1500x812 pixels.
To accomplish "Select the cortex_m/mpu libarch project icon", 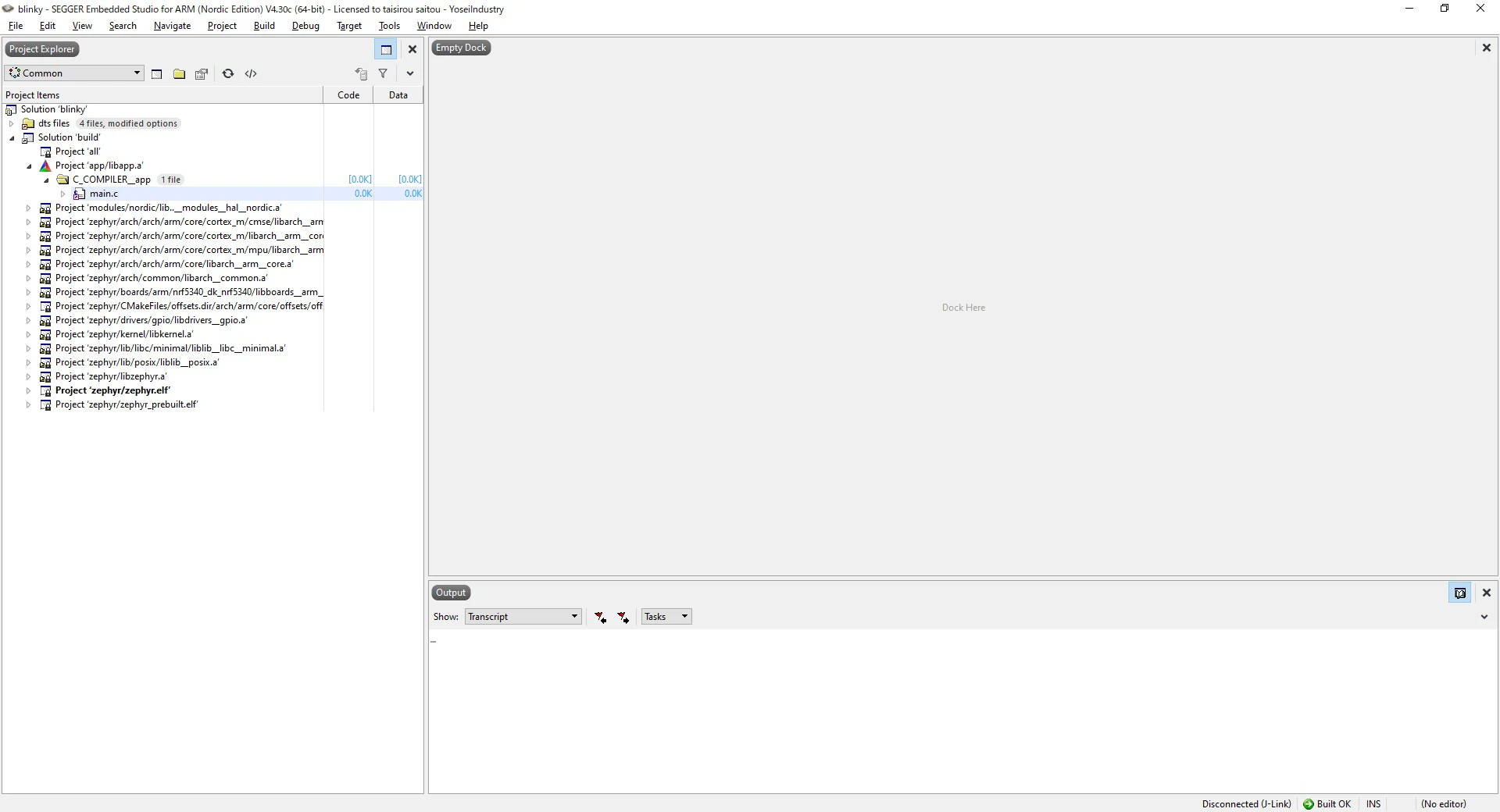I will pos(45,250).
